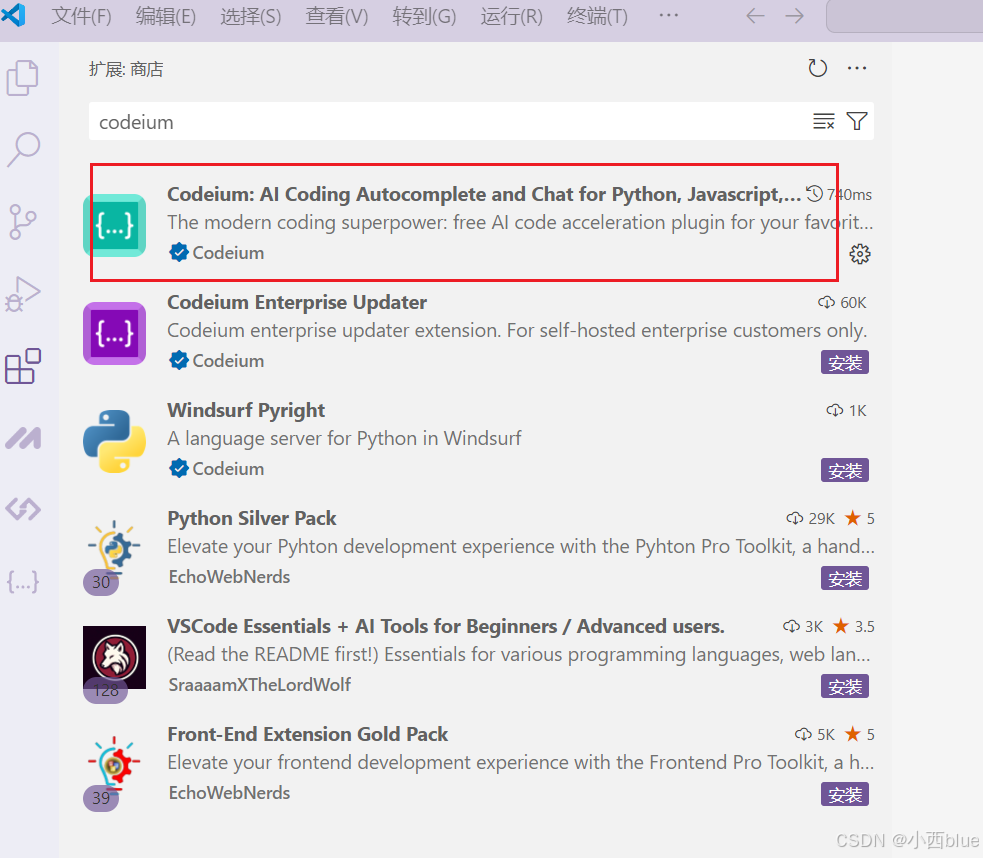Image resolution: width=983 pixels, height=858 pixels.
Task: Click Codeium AI Coding Autocomplete extension icon
Action: (x=115, y=225)
